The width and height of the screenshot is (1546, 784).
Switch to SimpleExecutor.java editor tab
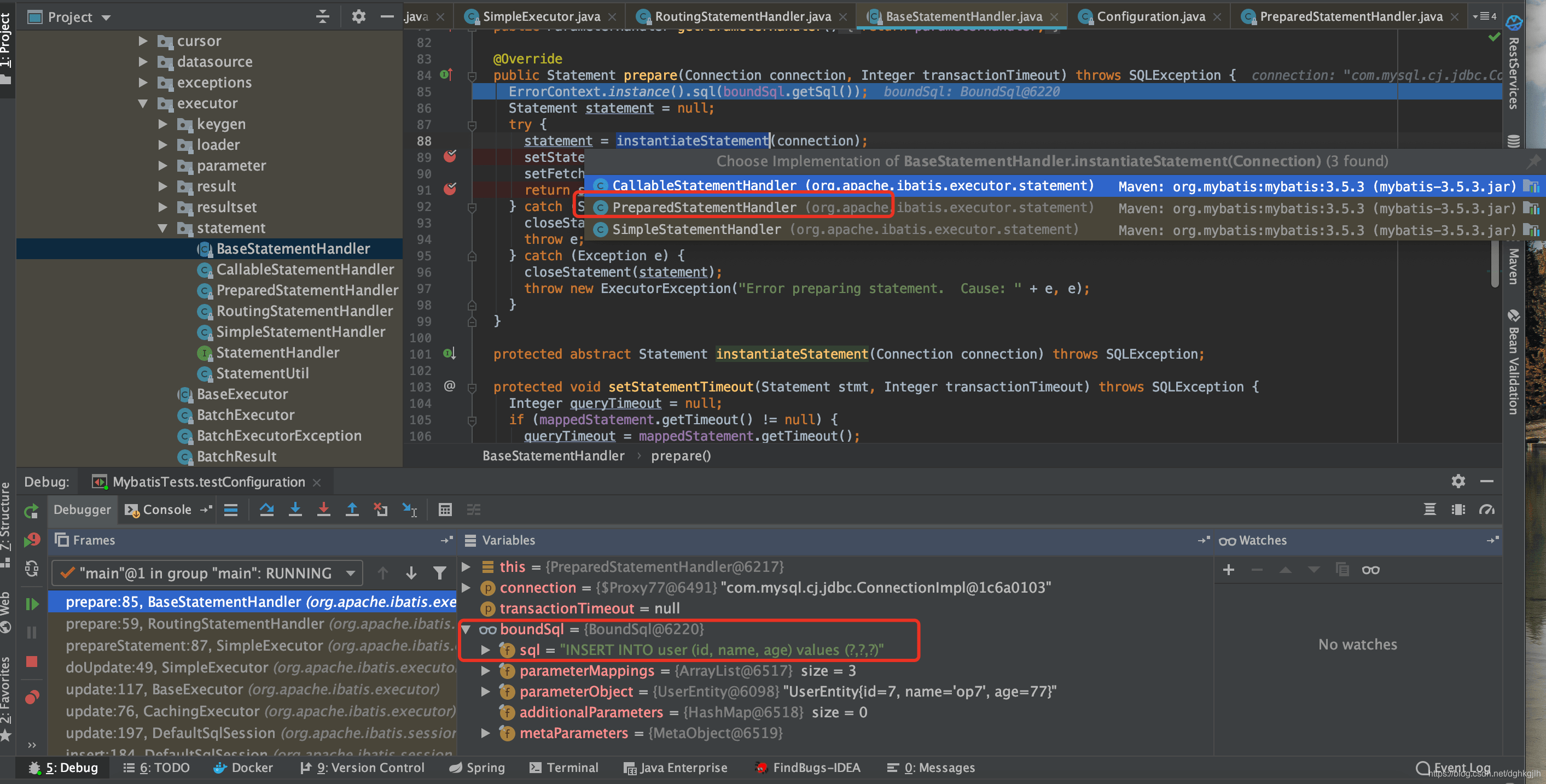coord(540,17)
